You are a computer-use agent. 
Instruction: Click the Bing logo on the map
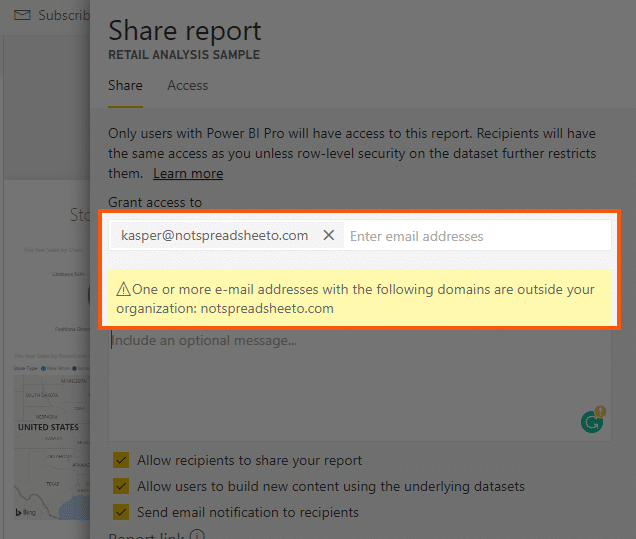(26, 512)
